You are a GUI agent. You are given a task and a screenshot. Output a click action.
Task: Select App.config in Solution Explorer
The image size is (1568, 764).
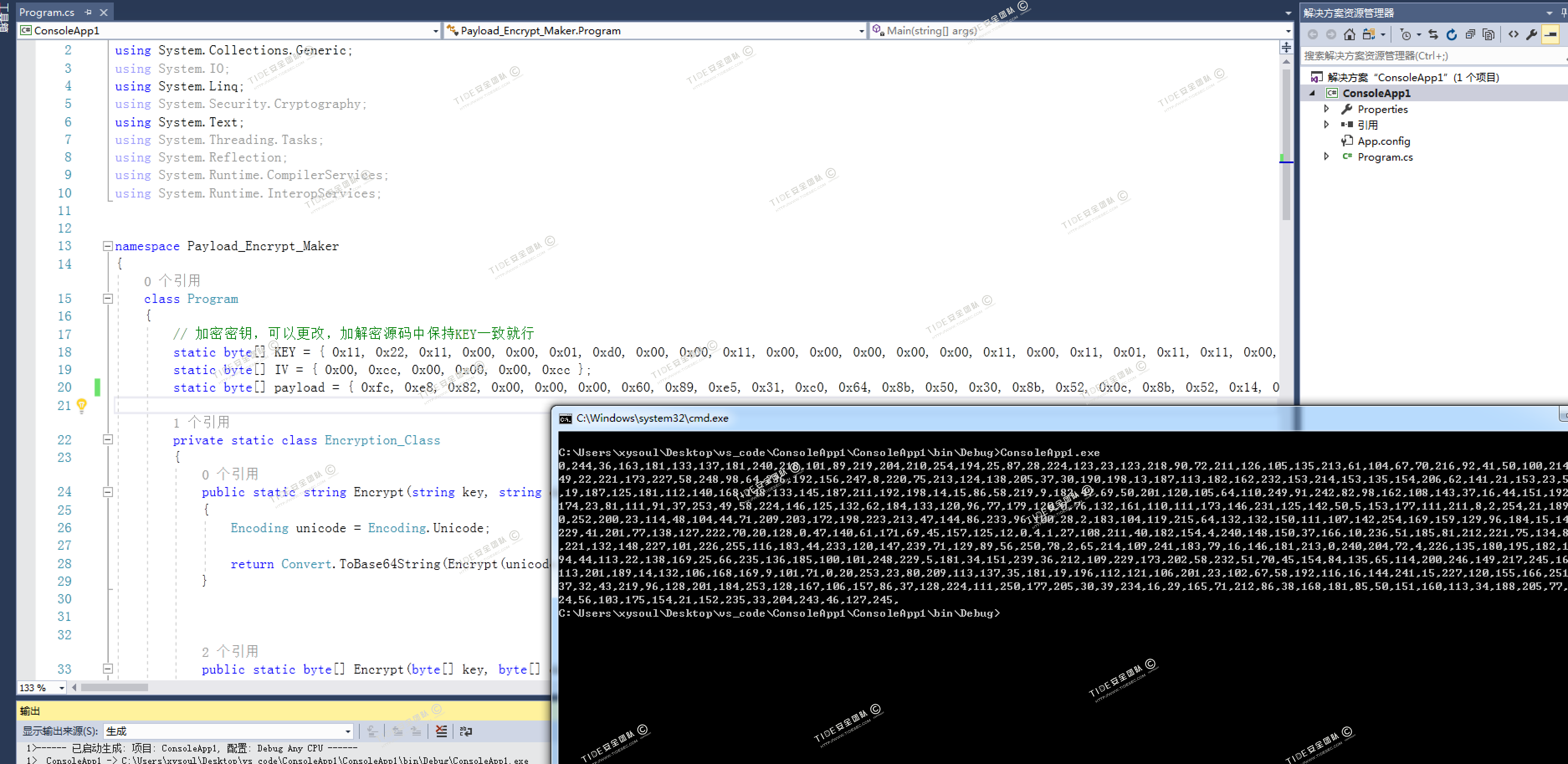[x=1383, y=141]
